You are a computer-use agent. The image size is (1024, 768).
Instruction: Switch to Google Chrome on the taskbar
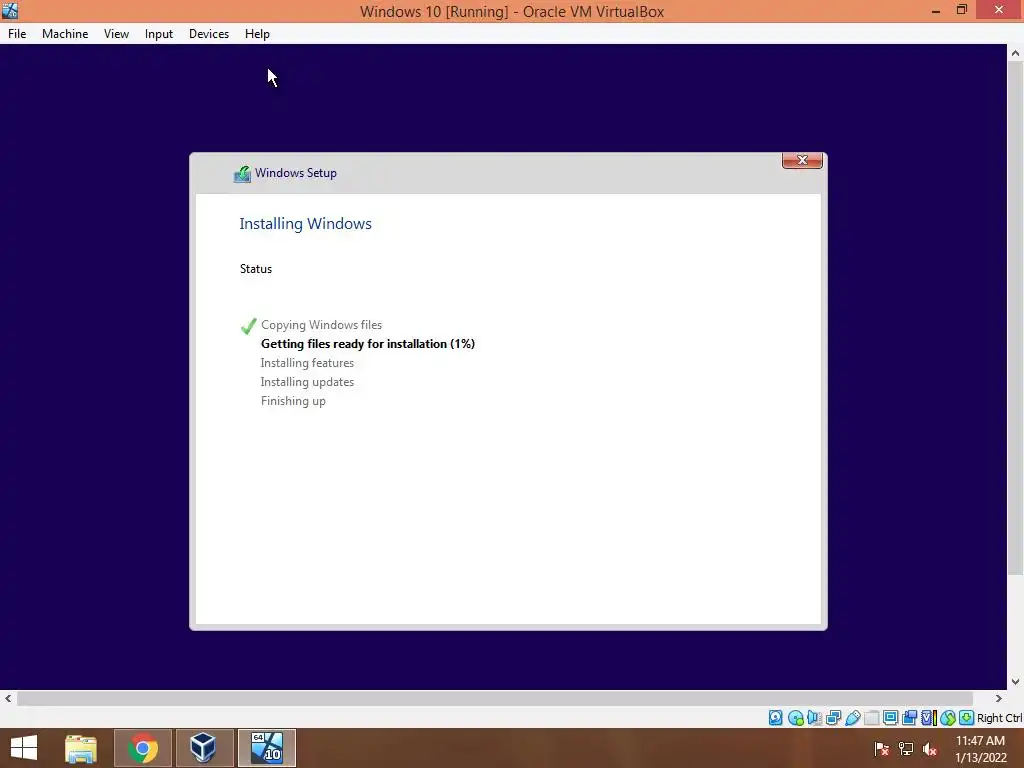pos(143,748)
